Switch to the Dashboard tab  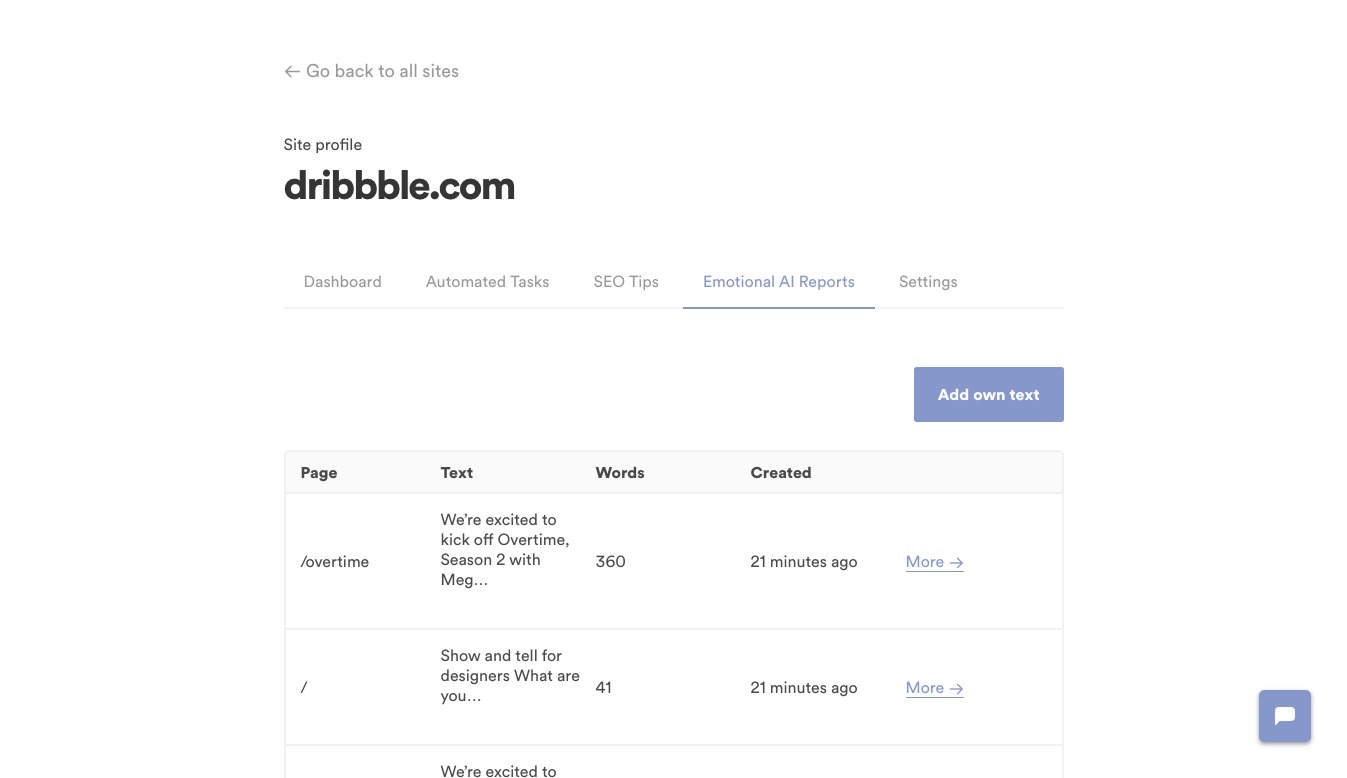tap(342, 282)
